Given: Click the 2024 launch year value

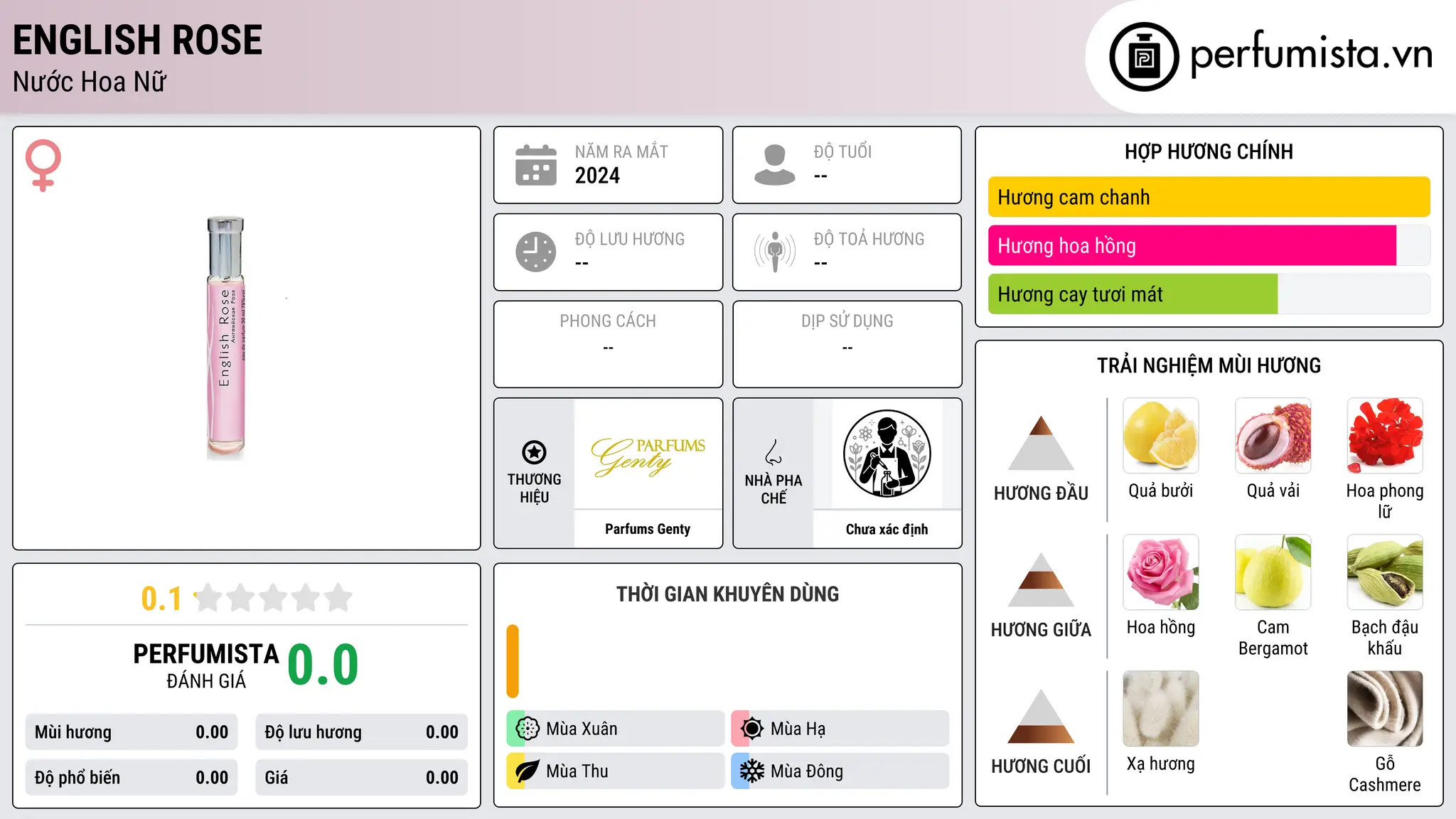Looking at the screenshot, I should coord(597,176).
